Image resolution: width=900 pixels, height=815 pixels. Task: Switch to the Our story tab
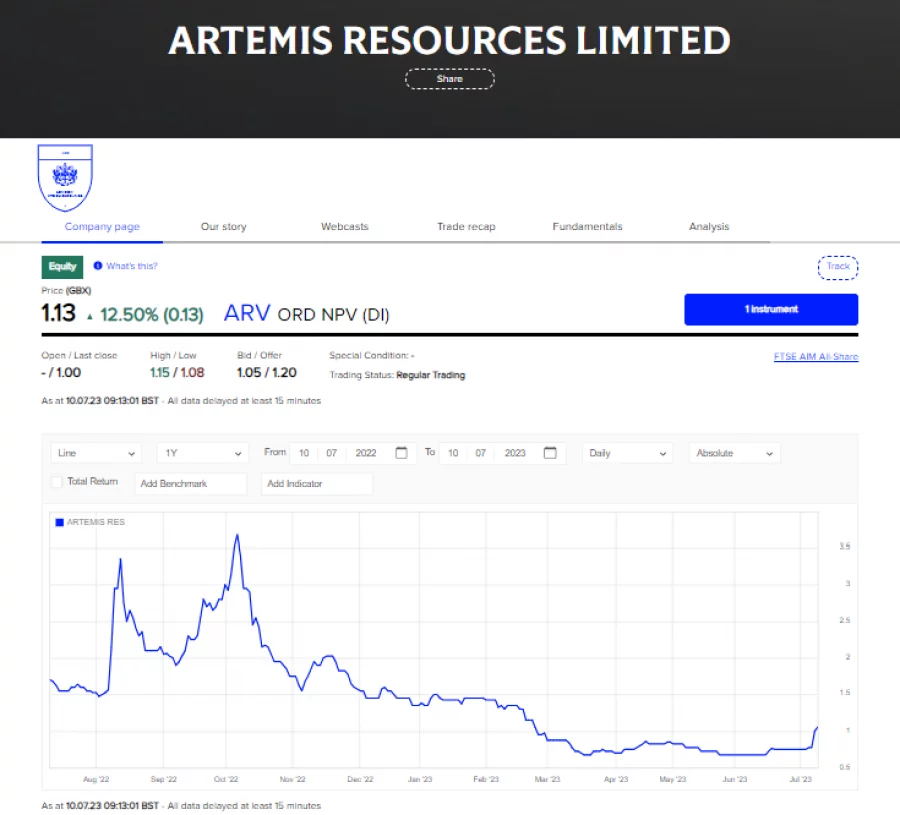click(x=223, y=227)
